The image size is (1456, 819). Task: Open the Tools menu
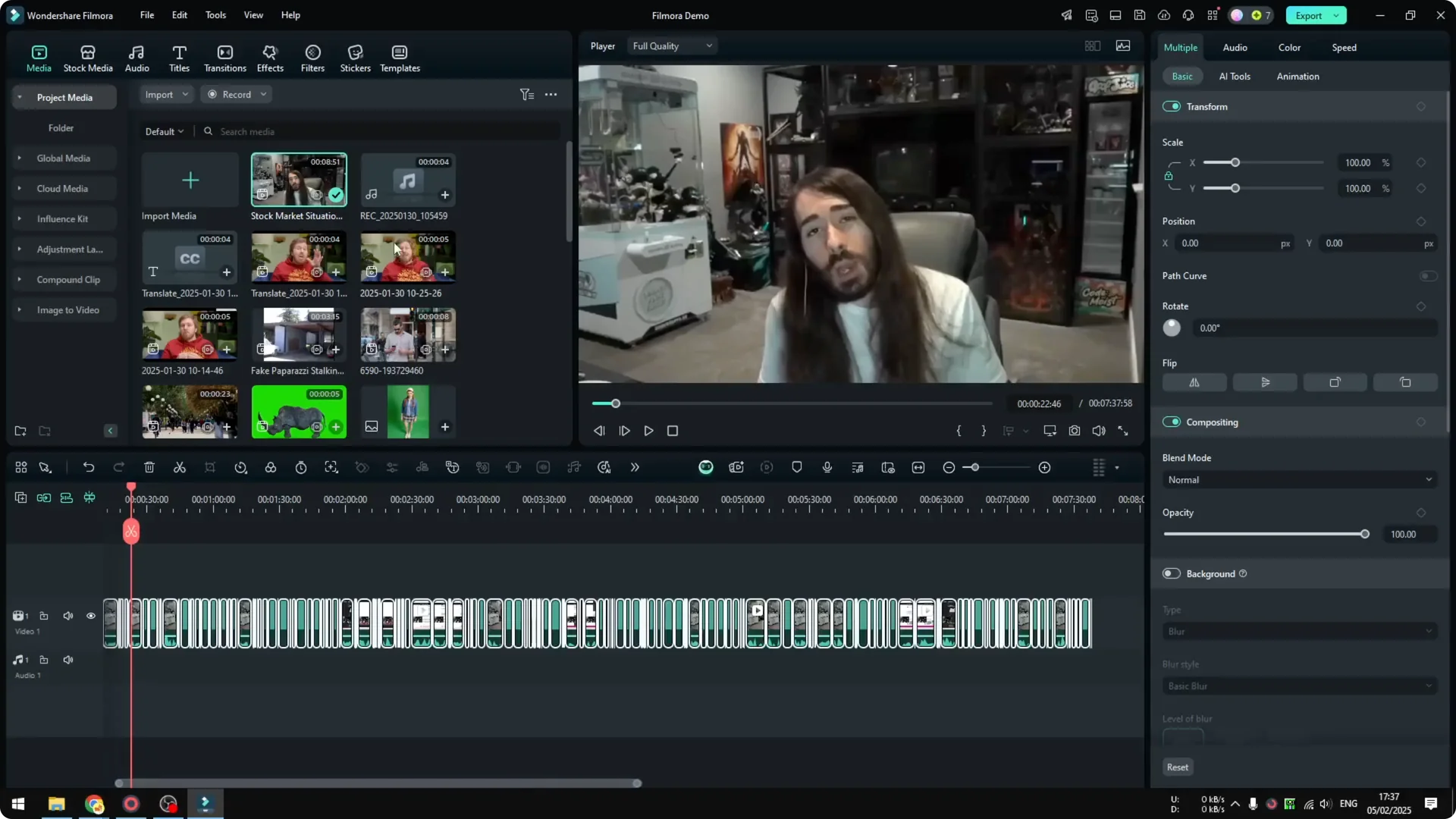216,15
